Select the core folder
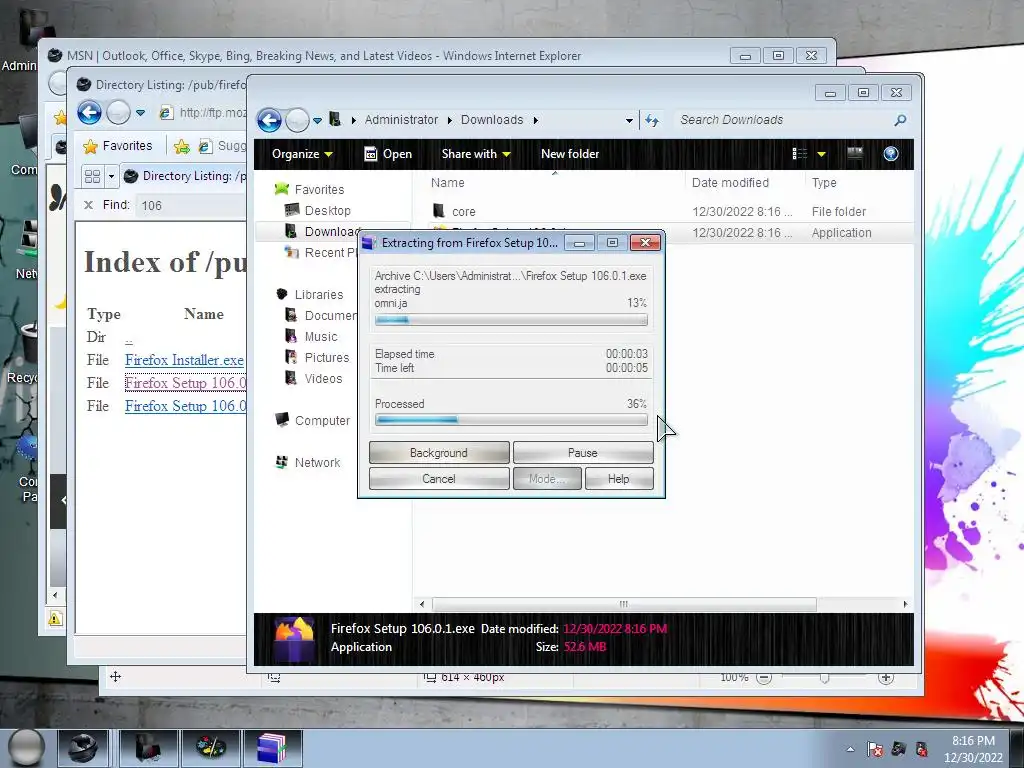 (x=464, y=212)
